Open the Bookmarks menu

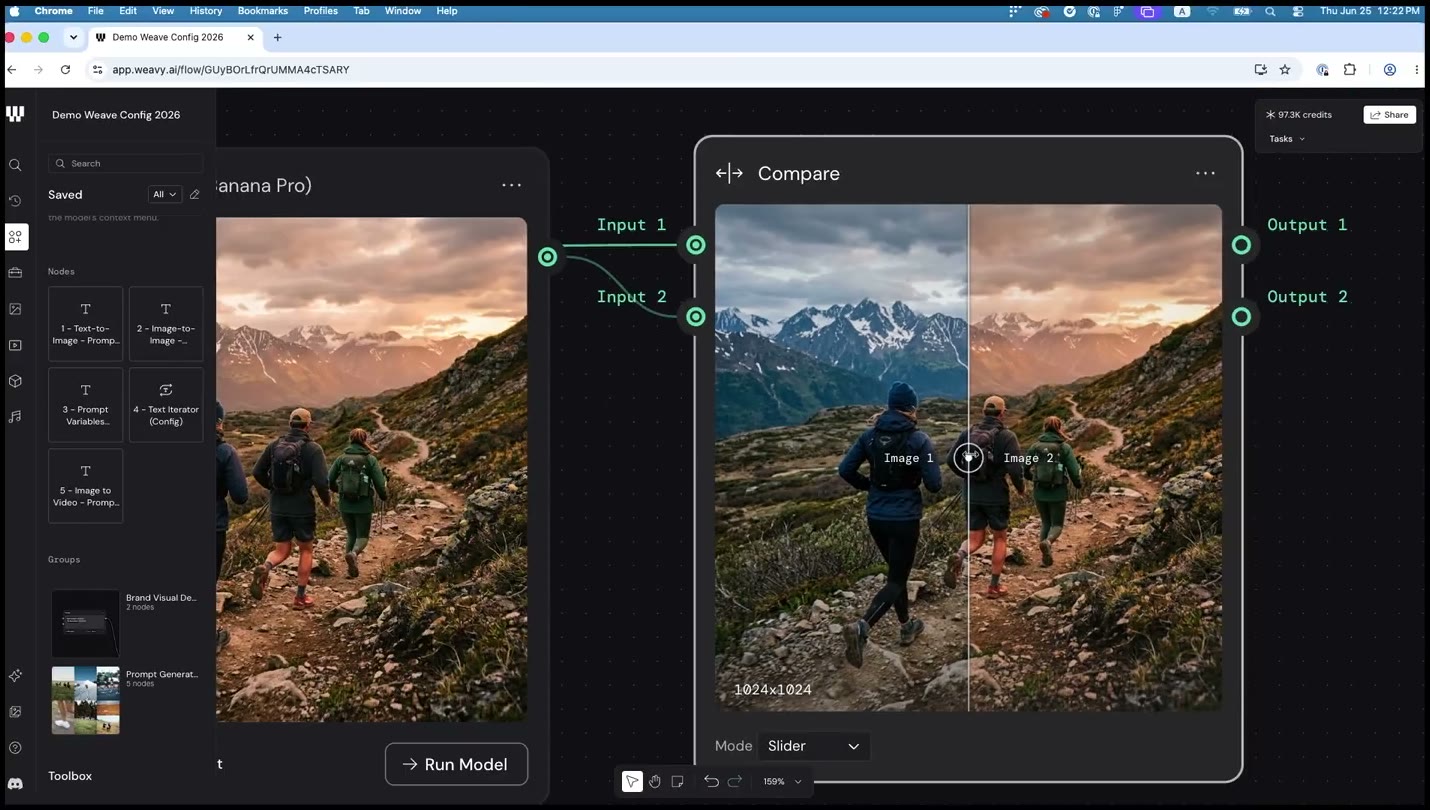pyautogui.click(x=263, y=11)
